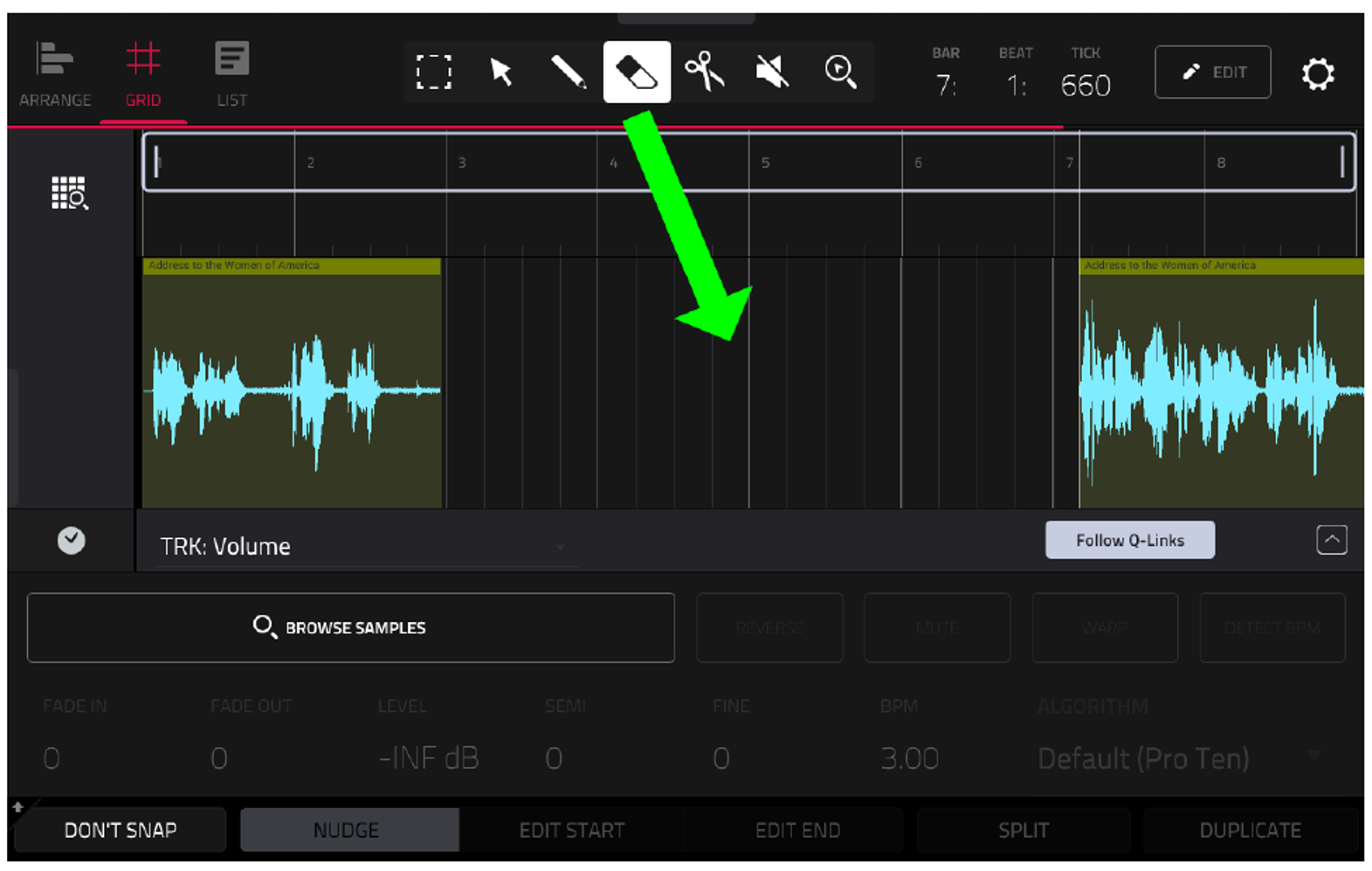Pick the Pencil draw tool
The image size is (1372, 871).
pyautogui.click(x=569, y=72)
